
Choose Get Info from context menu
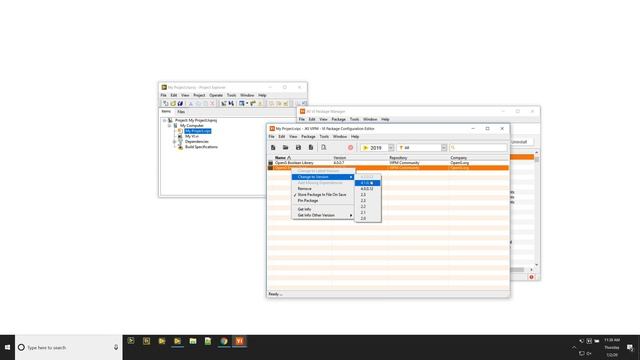(x=304, y=209)
